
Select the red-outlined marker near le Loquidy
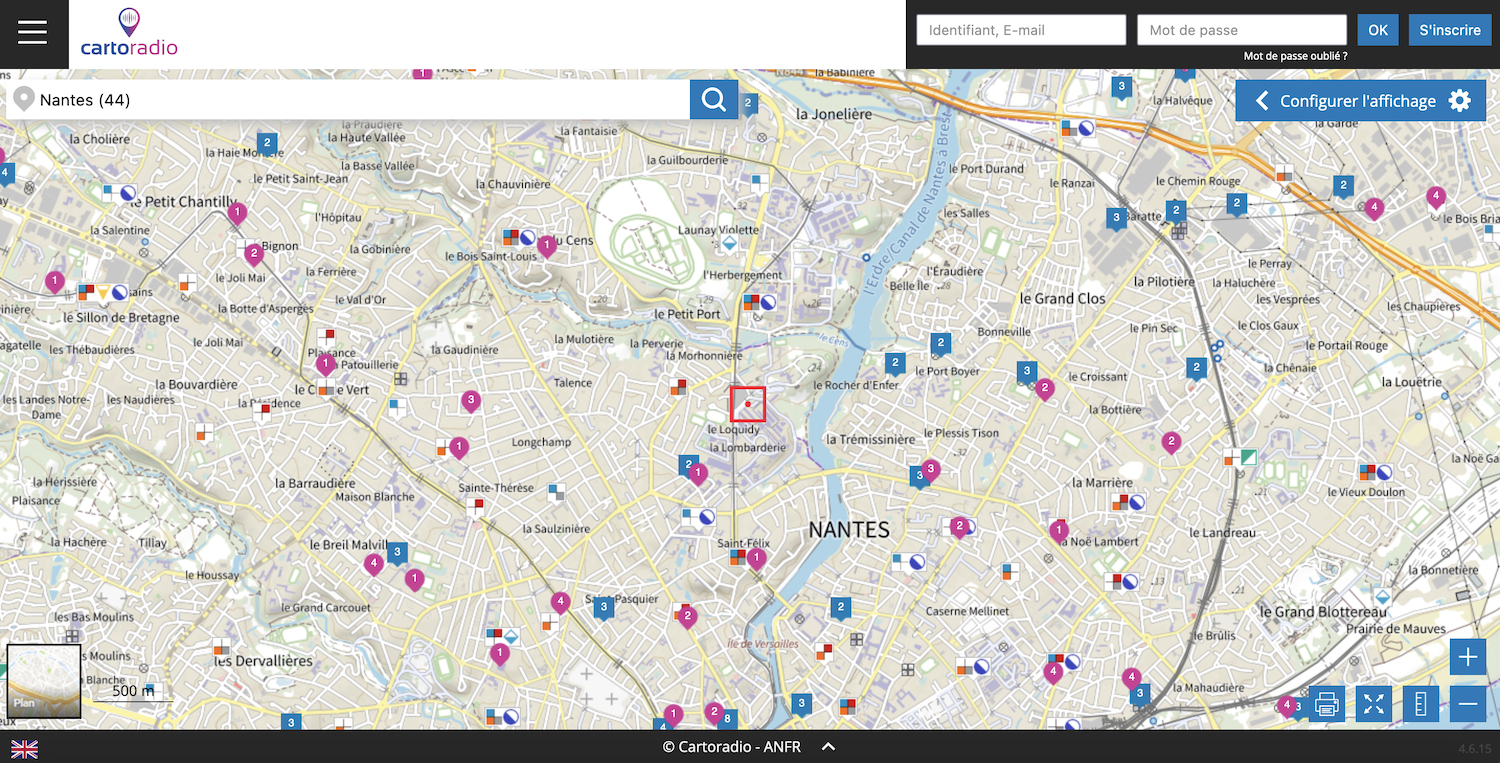click(748, 404)
